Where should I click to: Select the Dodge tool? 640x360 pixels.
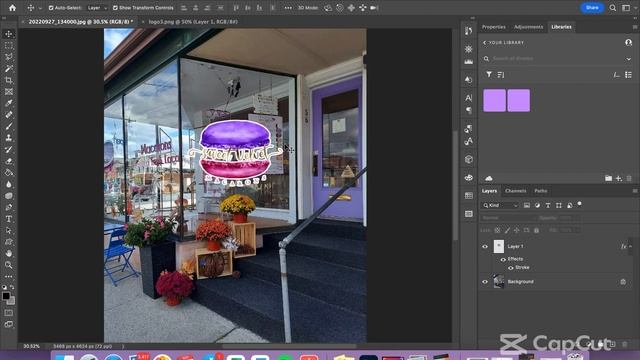pos(9,196)
